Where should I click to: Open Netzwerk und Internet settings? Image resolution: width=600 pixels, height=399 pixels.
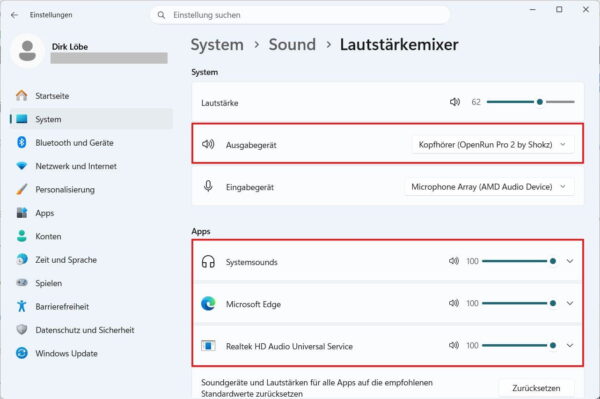(x=91, y=166)
